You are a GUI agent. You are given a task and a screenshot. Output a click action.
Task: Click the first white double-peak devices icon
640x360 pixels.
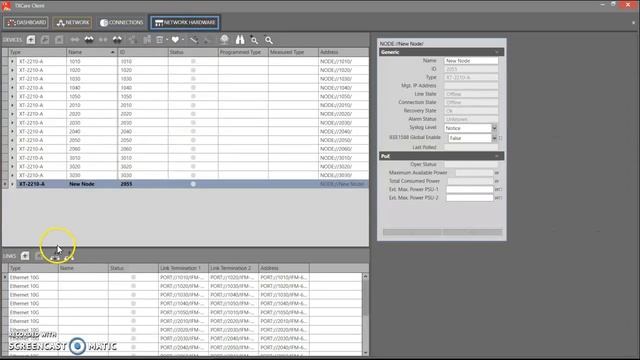(89, 40)
